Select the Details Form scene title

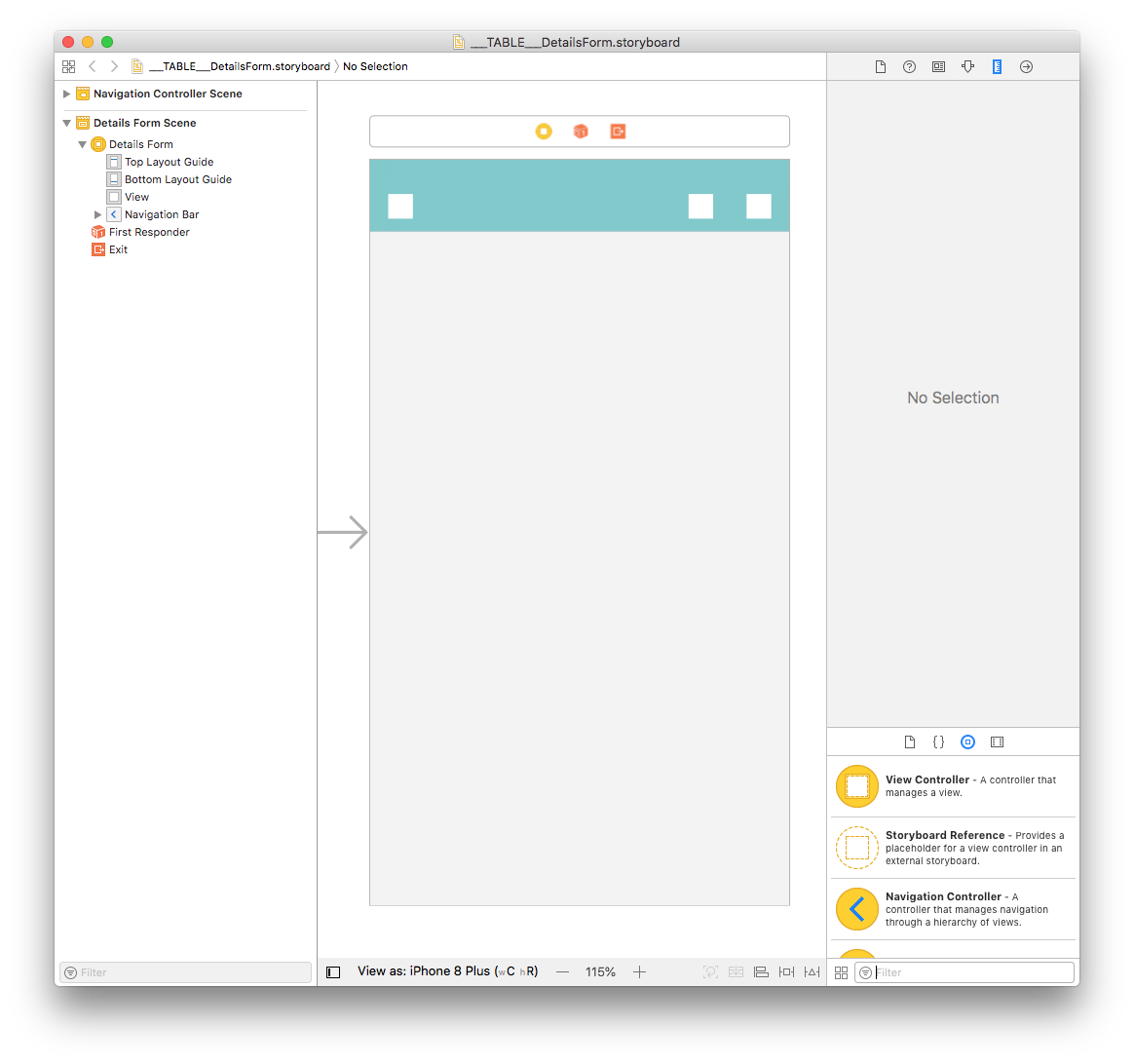pyautogui.click(x=144, y=123)
